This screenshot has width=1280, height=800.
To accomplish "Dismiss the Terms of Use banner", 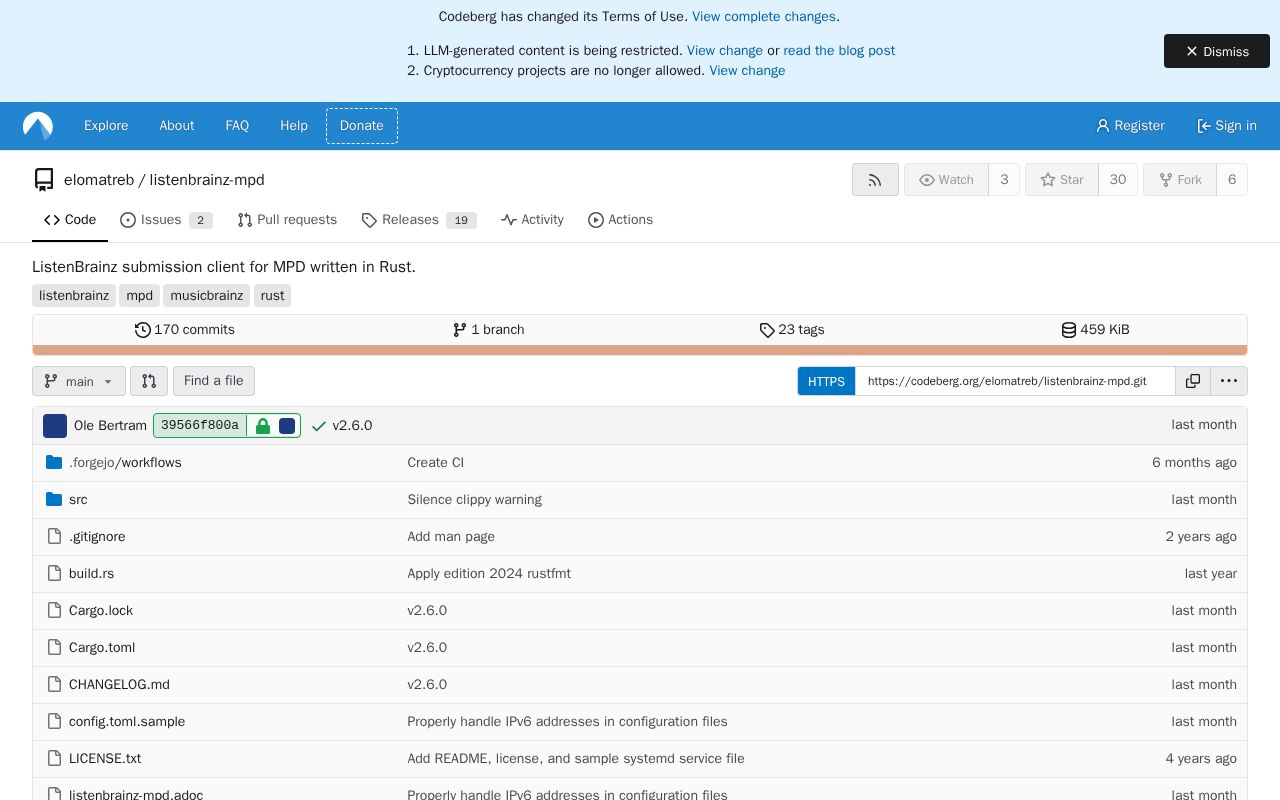I will point(1217,51).
